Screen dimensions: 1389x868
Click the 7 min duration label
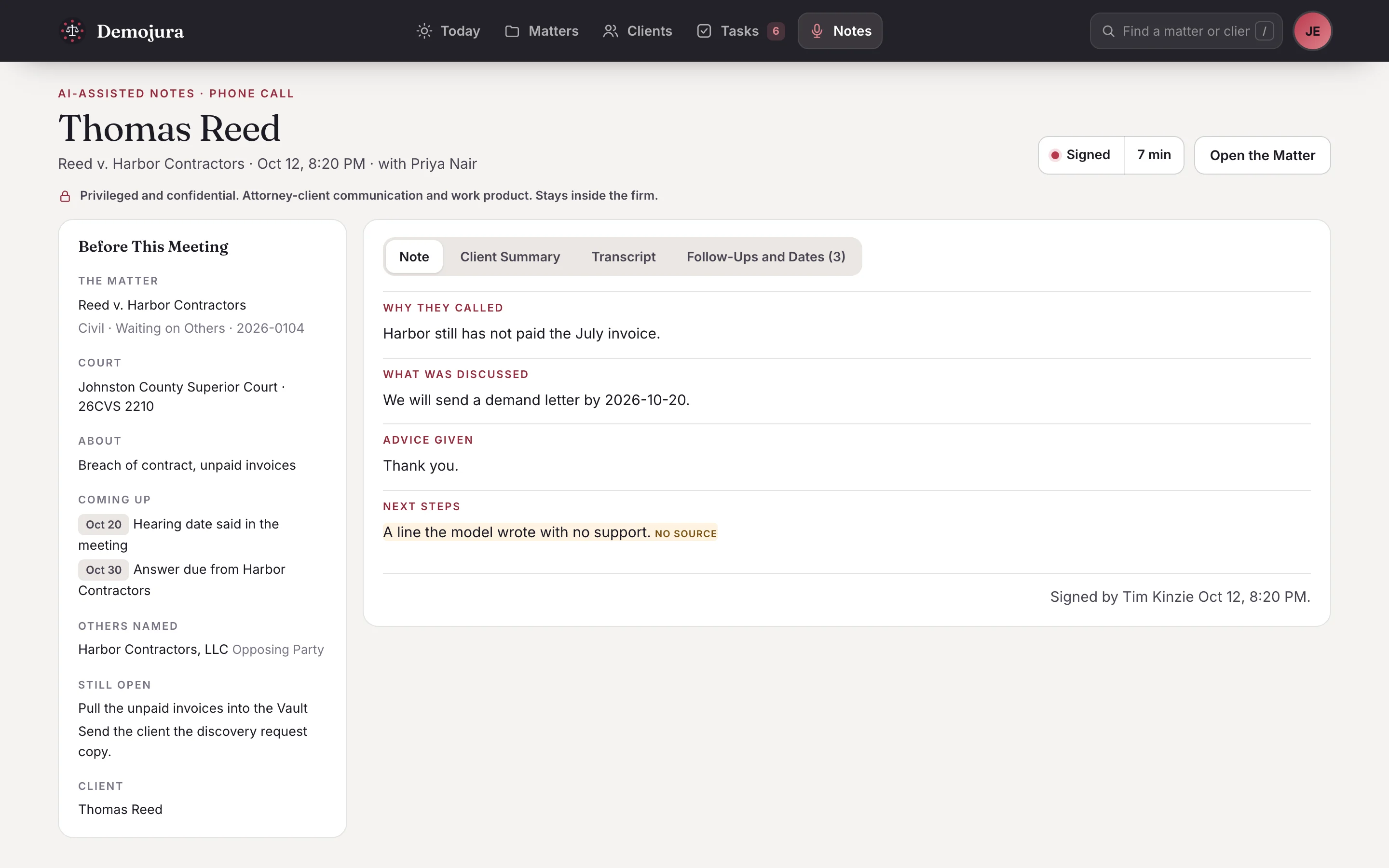pos(1154,155)
